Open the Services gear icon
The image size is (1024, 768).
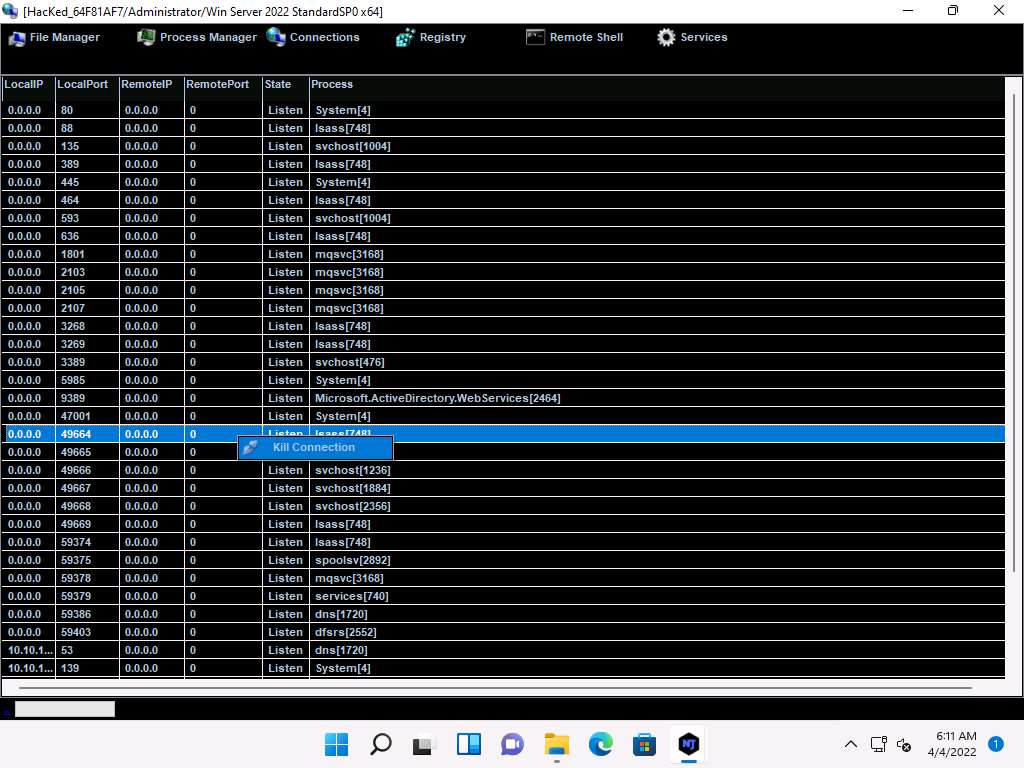click(666, 37)
